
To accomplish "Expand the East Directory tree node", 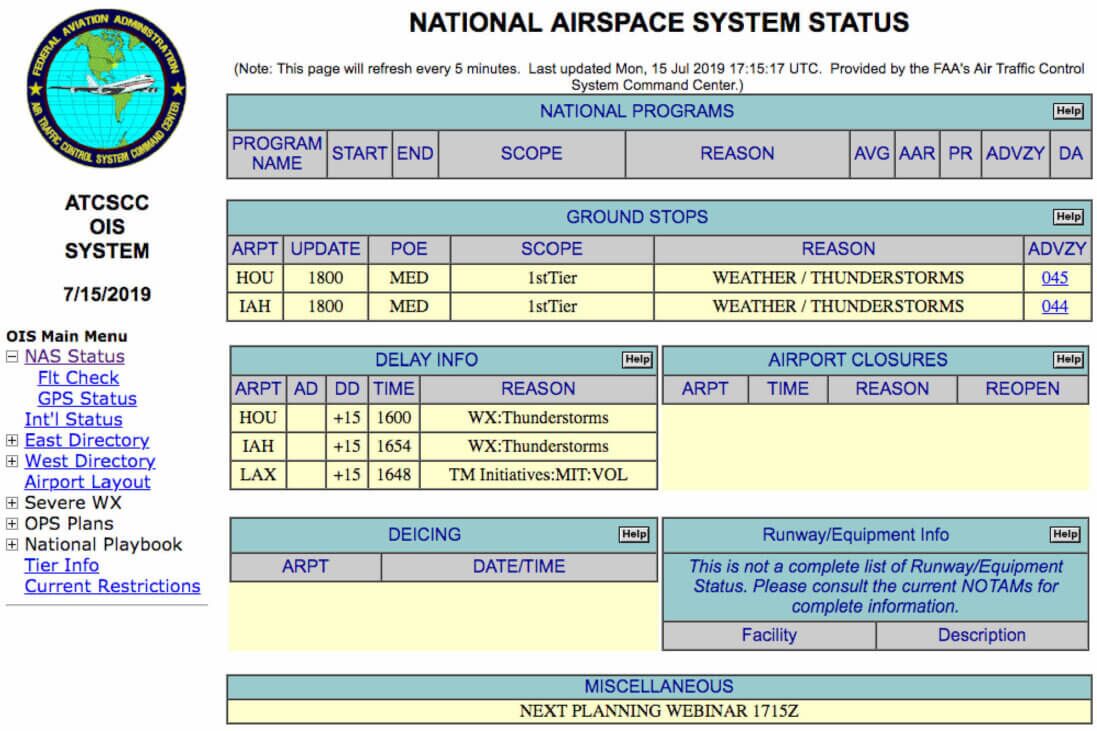I will 12,441.
